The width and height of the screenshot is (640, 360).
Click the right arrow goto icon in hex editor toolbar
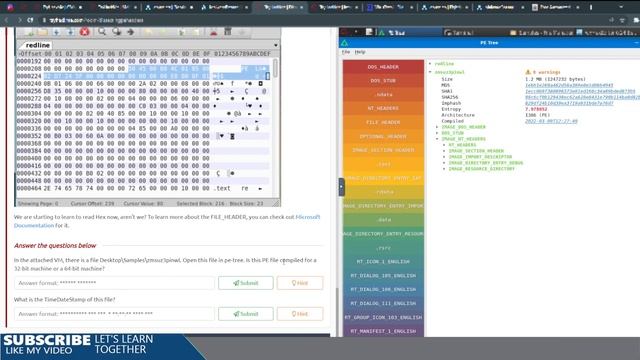(131, 32)
